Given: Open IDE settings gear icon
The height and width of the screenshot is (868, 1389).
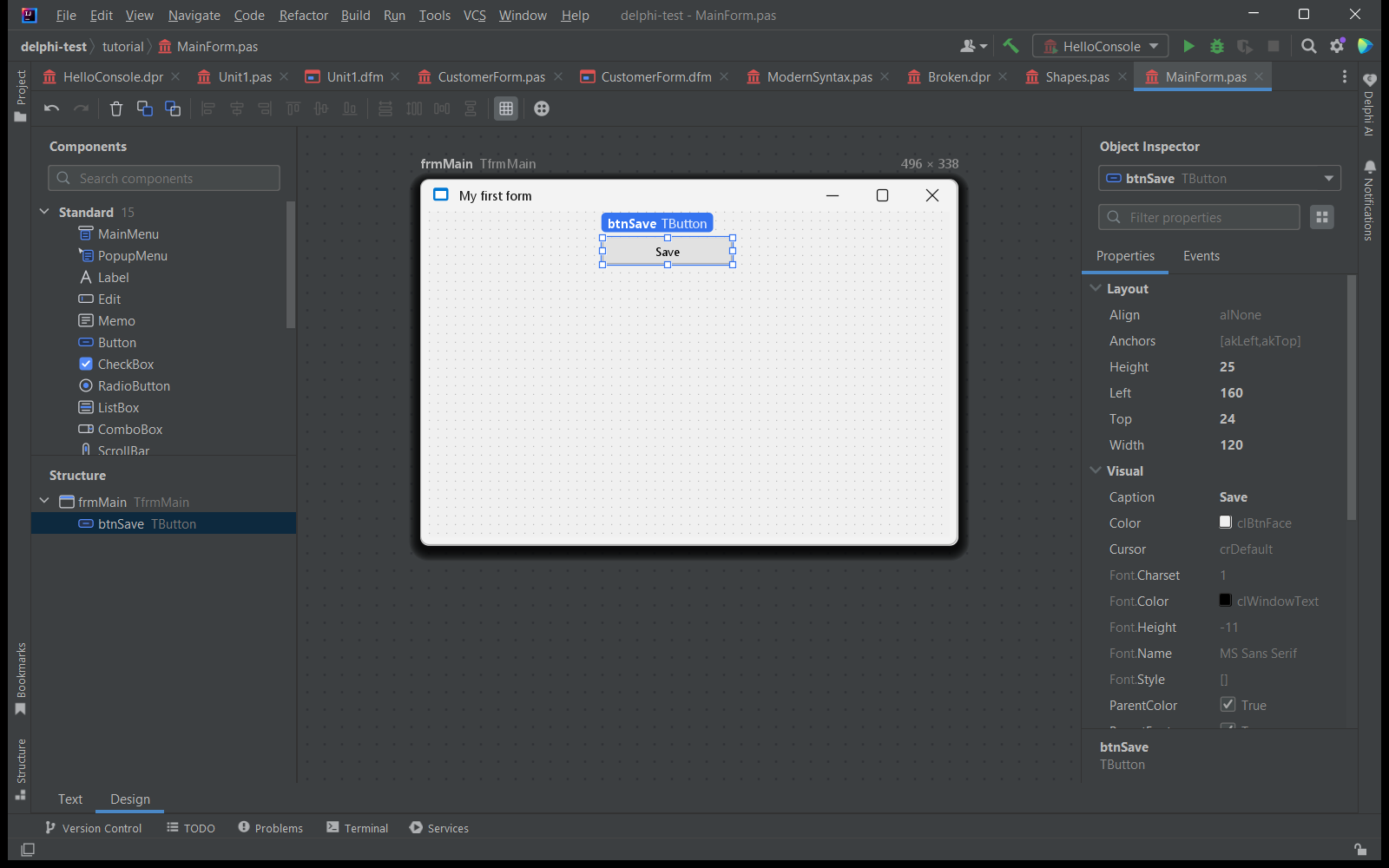Looking at the screenshot, I should pos(1337,46).
